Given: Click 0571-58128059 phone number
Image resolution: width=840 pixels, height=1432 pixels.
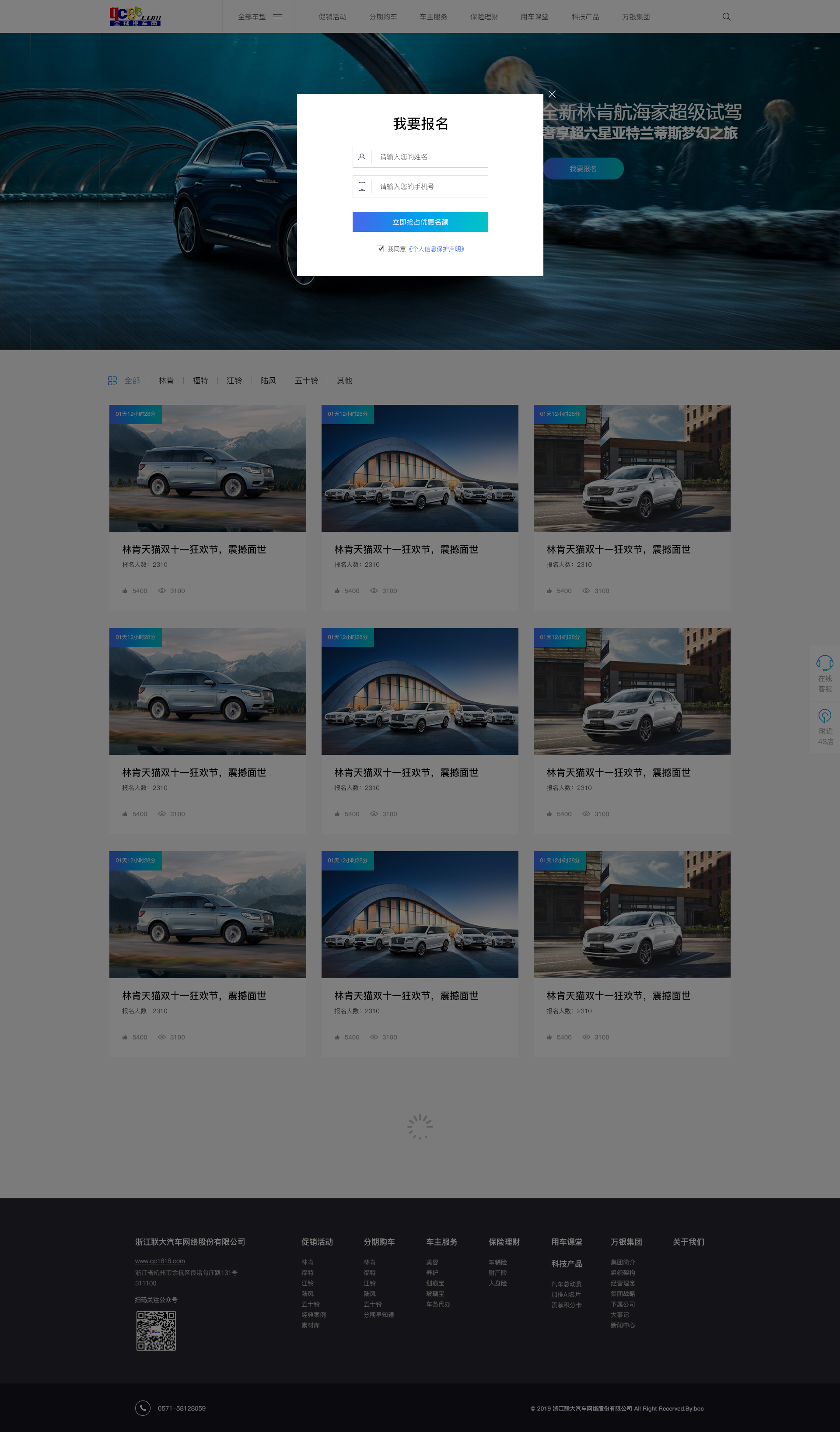Looking at the screenshot, I should pos(182,1408).
